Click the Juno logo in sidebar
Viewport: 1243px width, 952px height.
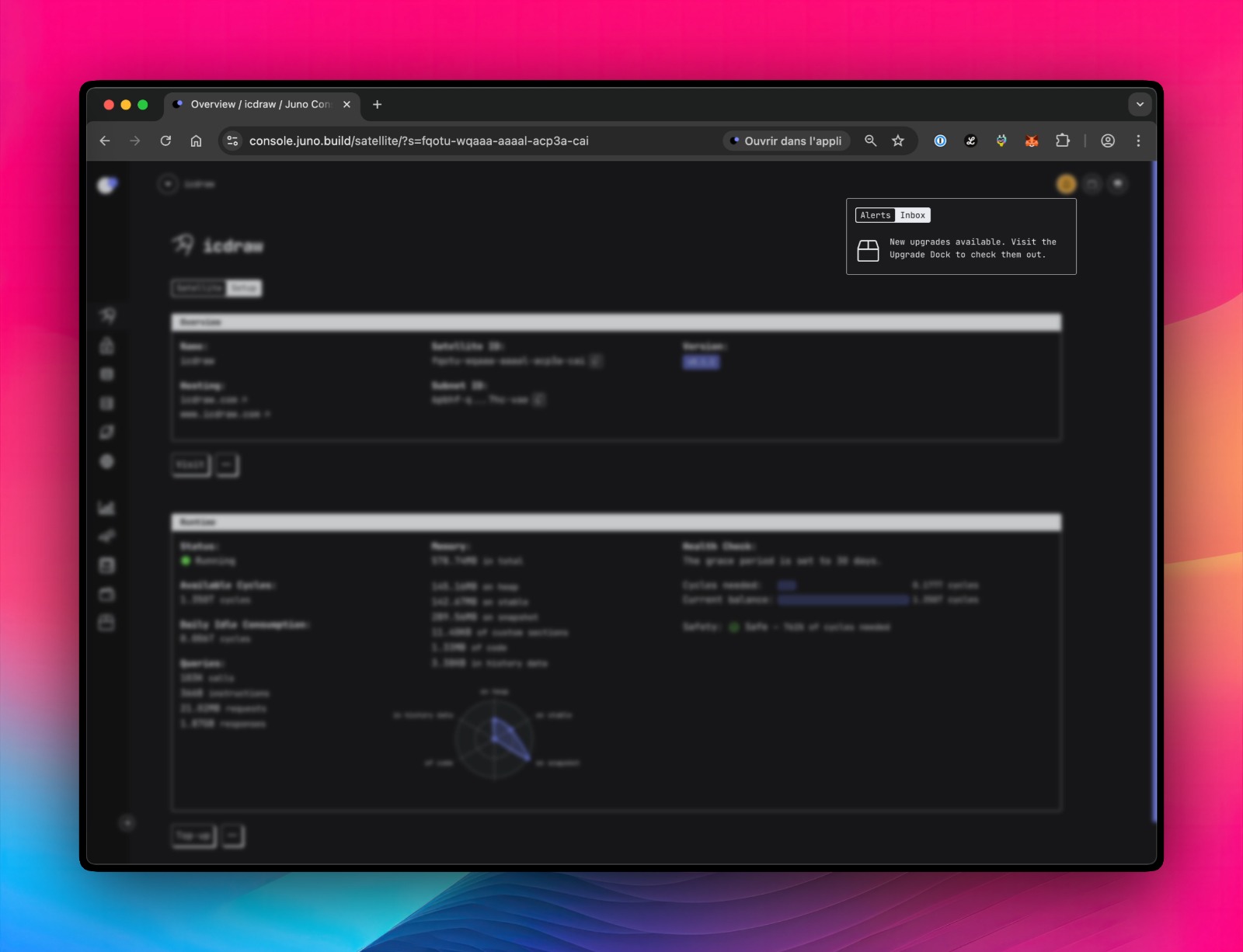pyautogui.click(x=107, y=185)
